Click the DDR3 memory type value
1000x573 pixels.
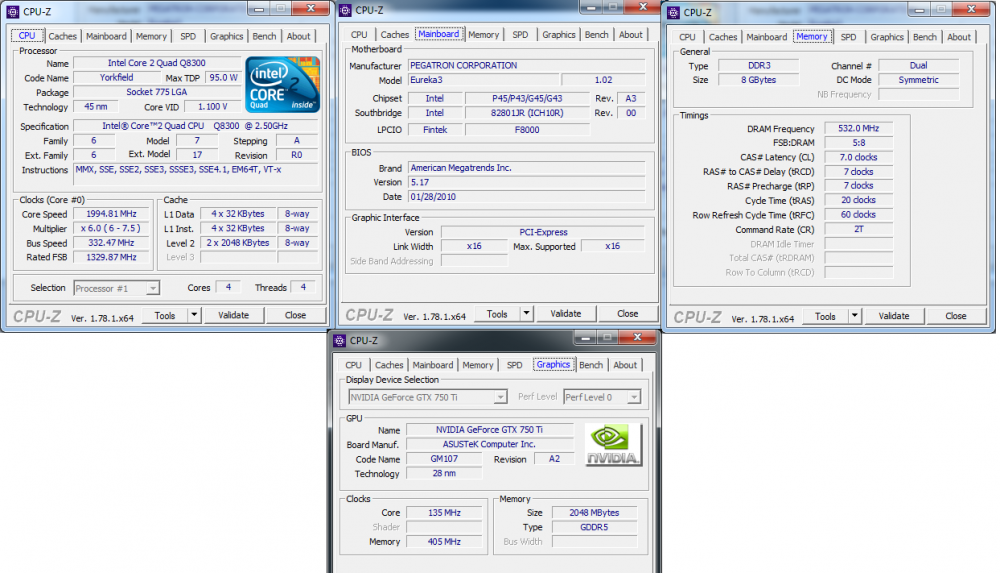click(759, 65)
